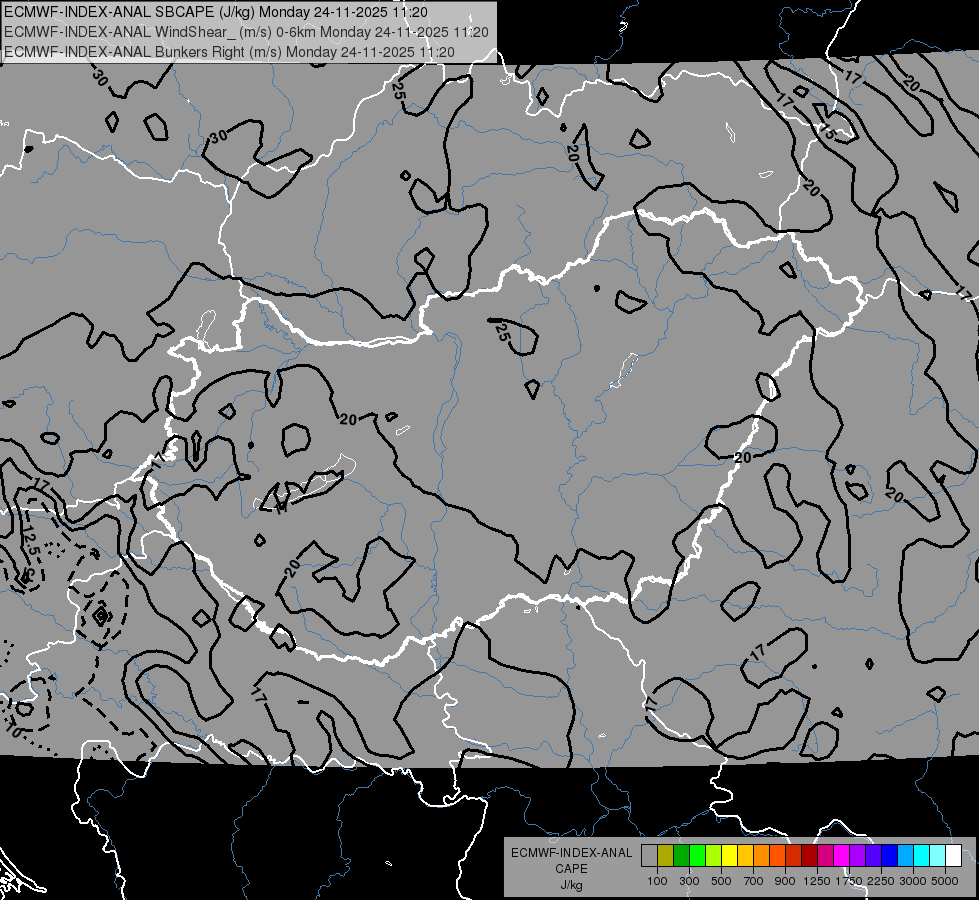Image resolution: width=979 pixels, height=900 pixels.
Task: Click the pure blue legend swatch
Action: 890,856
